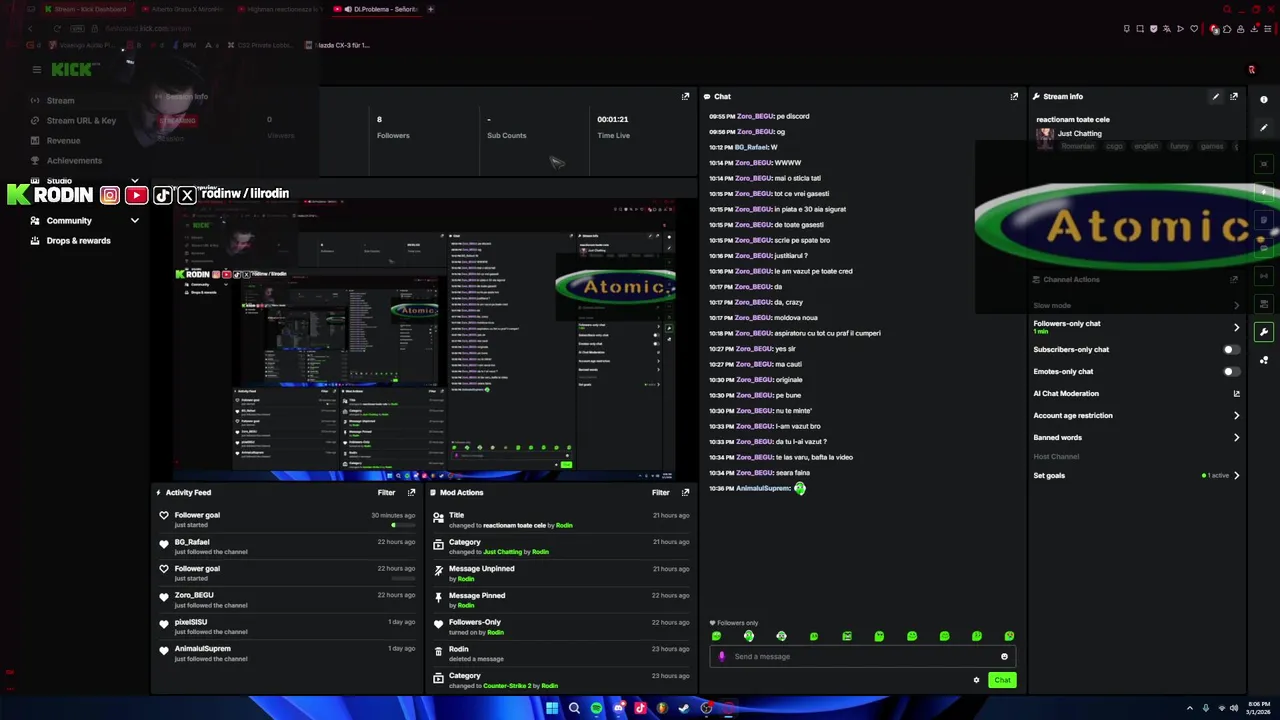Click Counter-Strike 2 link in Mod Actions

pos(506,686)
